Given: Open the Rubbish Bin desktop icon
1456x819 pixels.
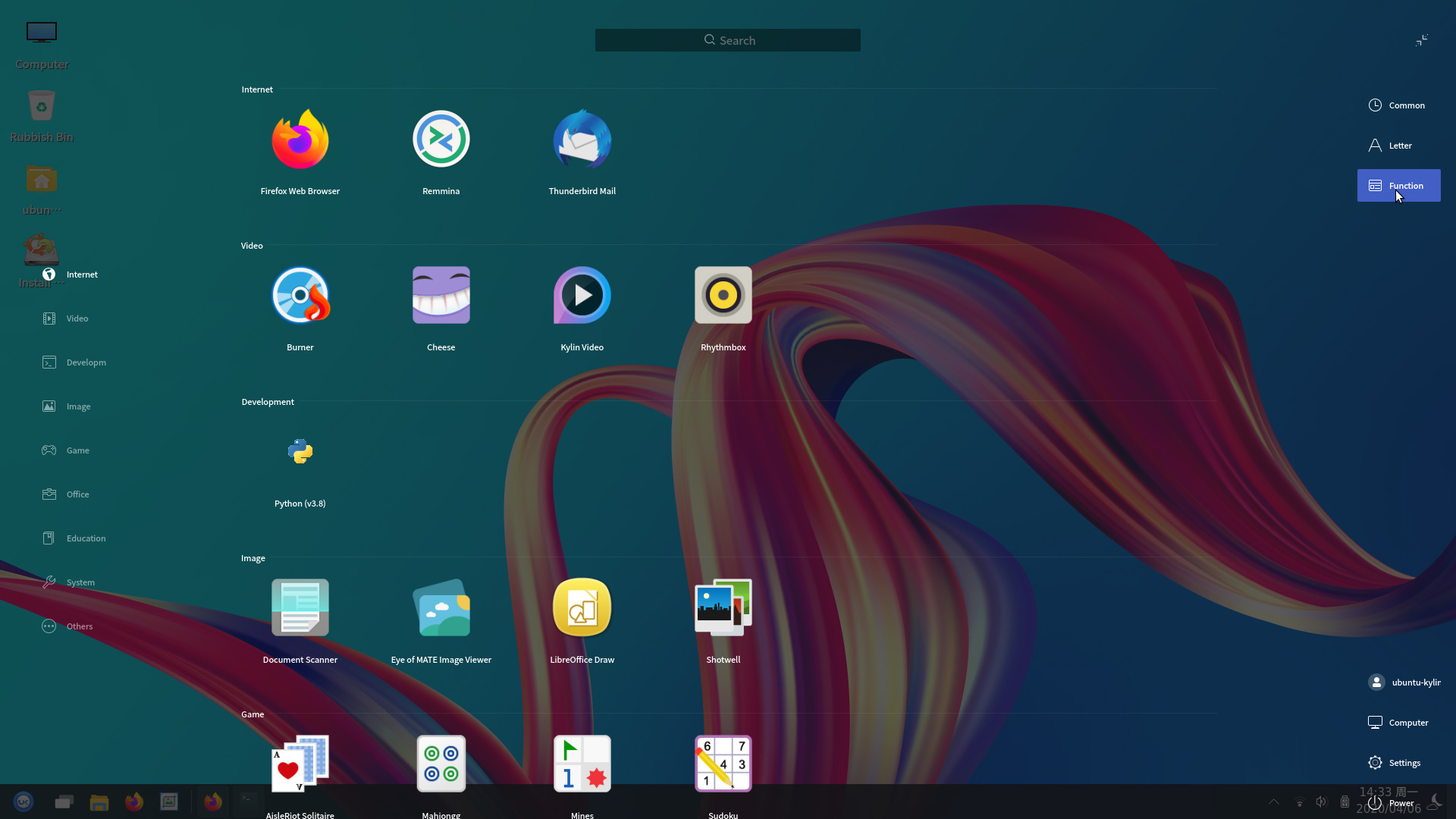Looking at the screenshot, I should point(42,116).
